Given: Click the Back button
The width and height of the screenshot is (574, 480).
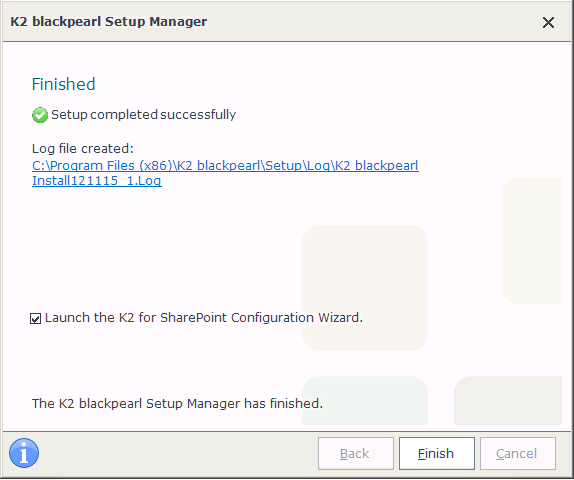Looking at the screenshot, I should (355, 453).
